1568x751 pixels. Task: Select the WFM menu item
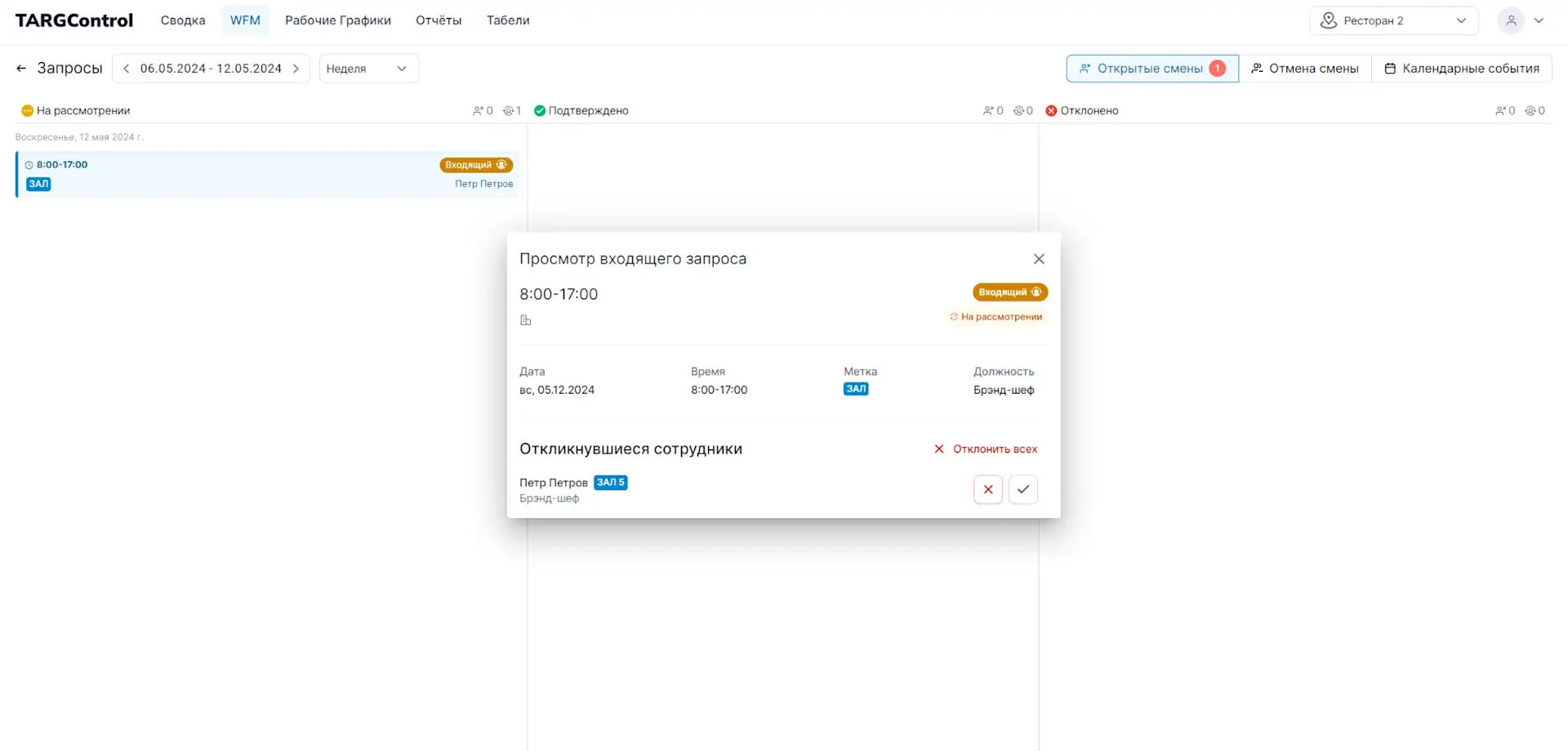[x=245, y=20]
